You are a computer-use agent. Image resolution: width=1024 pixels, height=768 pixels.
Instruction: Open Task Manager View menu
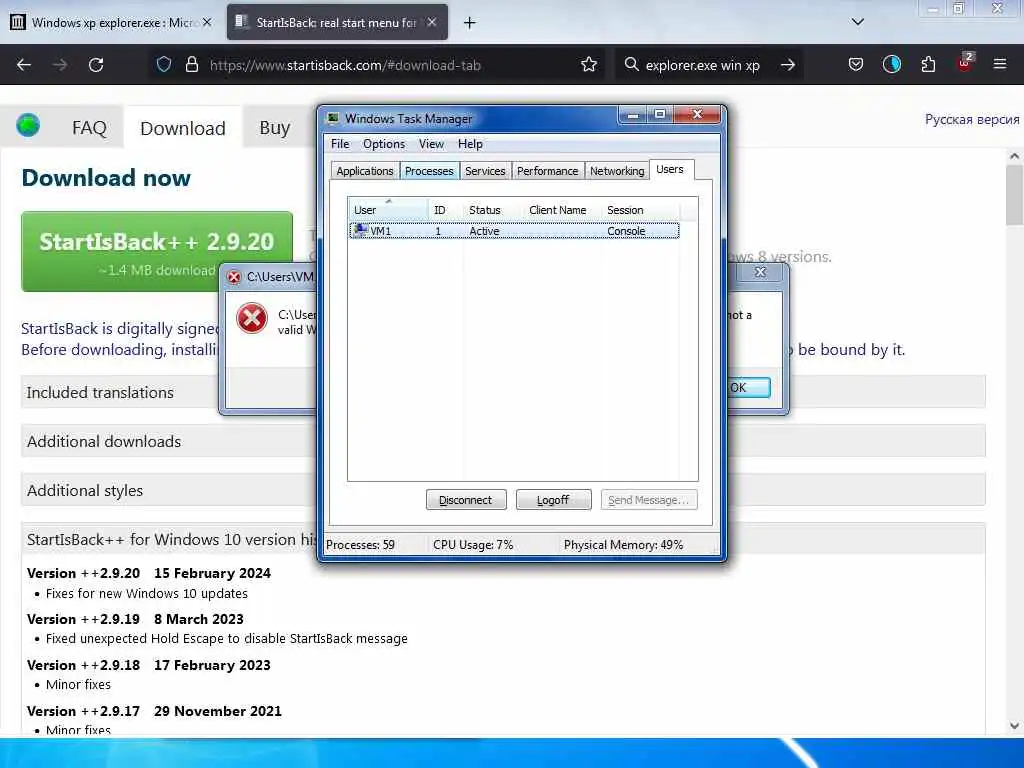[431, 144]
